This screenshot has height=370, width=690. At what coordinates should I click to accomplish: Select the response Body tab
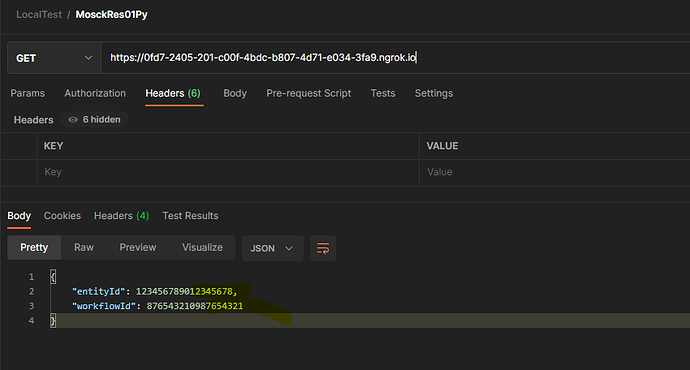pos(19,216)
